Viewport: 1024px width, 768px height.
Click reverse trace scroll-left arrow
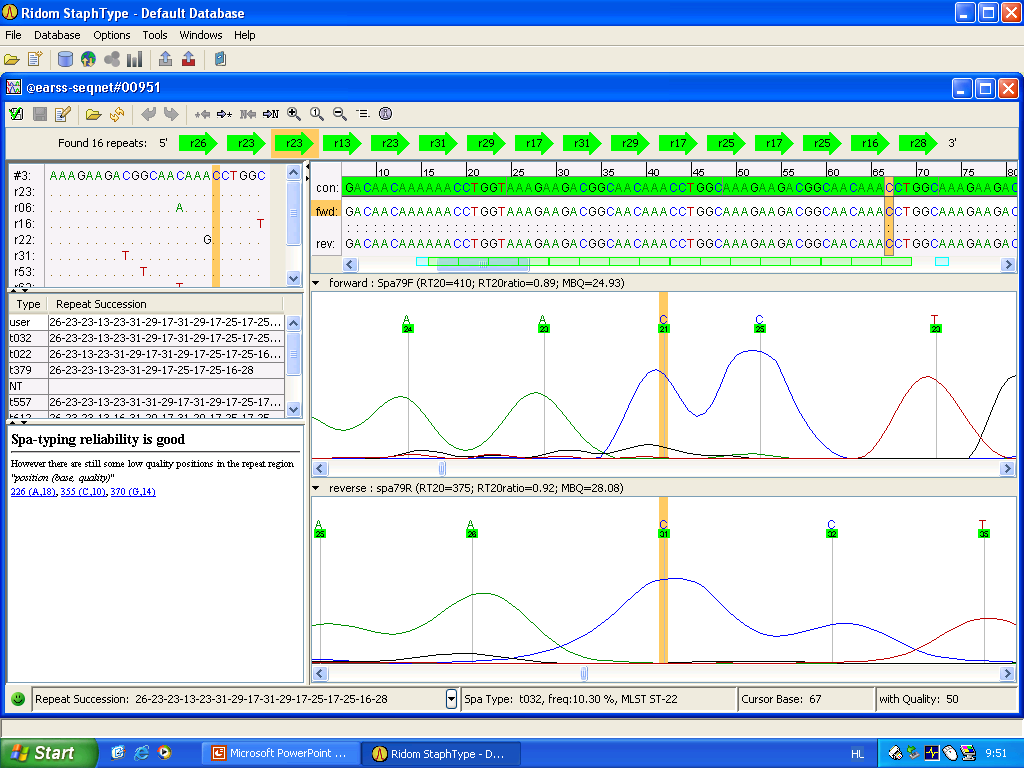pyautogui.click(x=320, y=673)
